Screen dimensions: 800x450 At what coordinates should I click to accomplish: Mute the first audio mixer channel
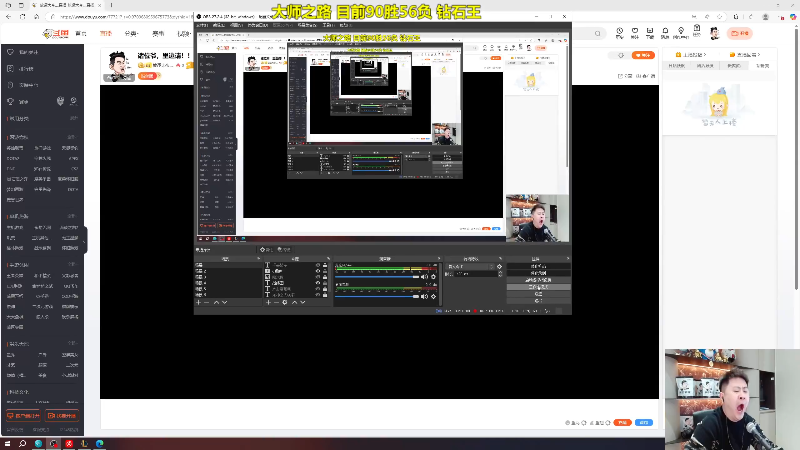pos(424,277)
